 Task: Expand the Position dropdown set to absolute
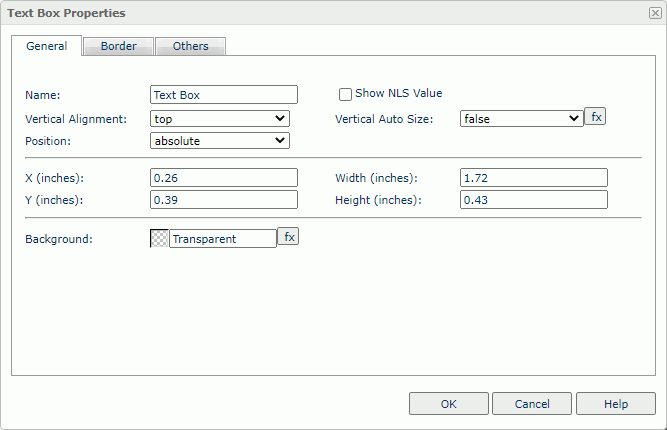pyautogui.click(x=219, y=141)
